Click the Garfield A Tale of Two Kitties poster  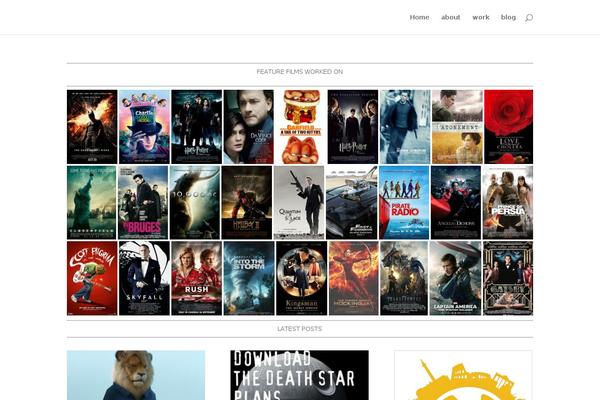tap(301, 127)
